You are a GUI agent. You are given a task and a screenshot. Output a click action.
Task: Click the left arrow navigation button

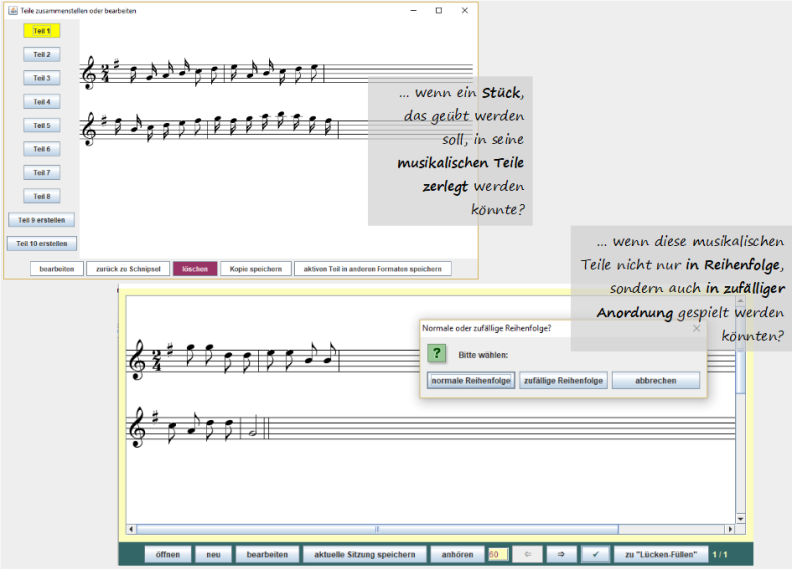tap(528, 554)
